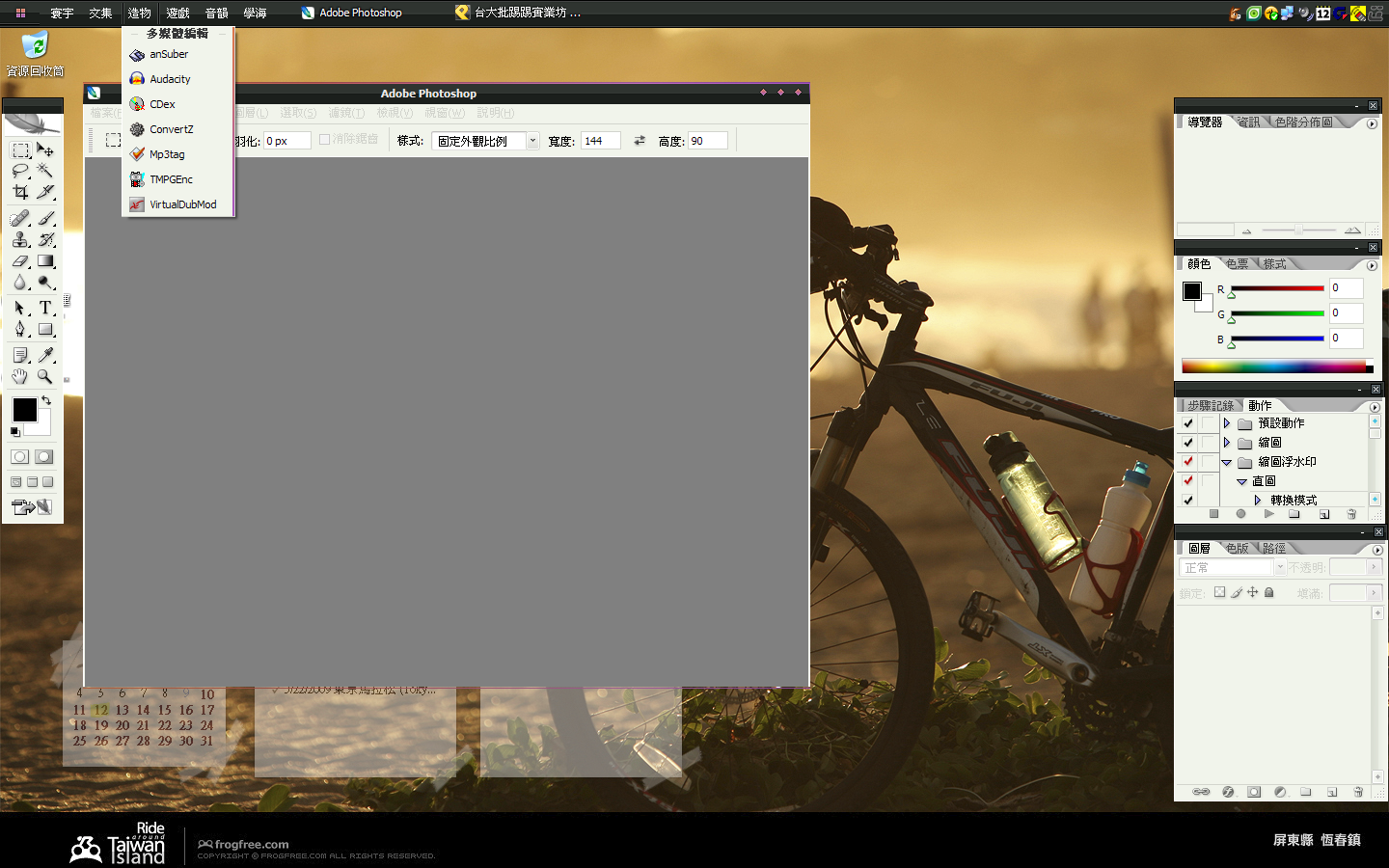Select the Eraser tool
This screenshot has height=868, width=1389.
click(20, 260)
